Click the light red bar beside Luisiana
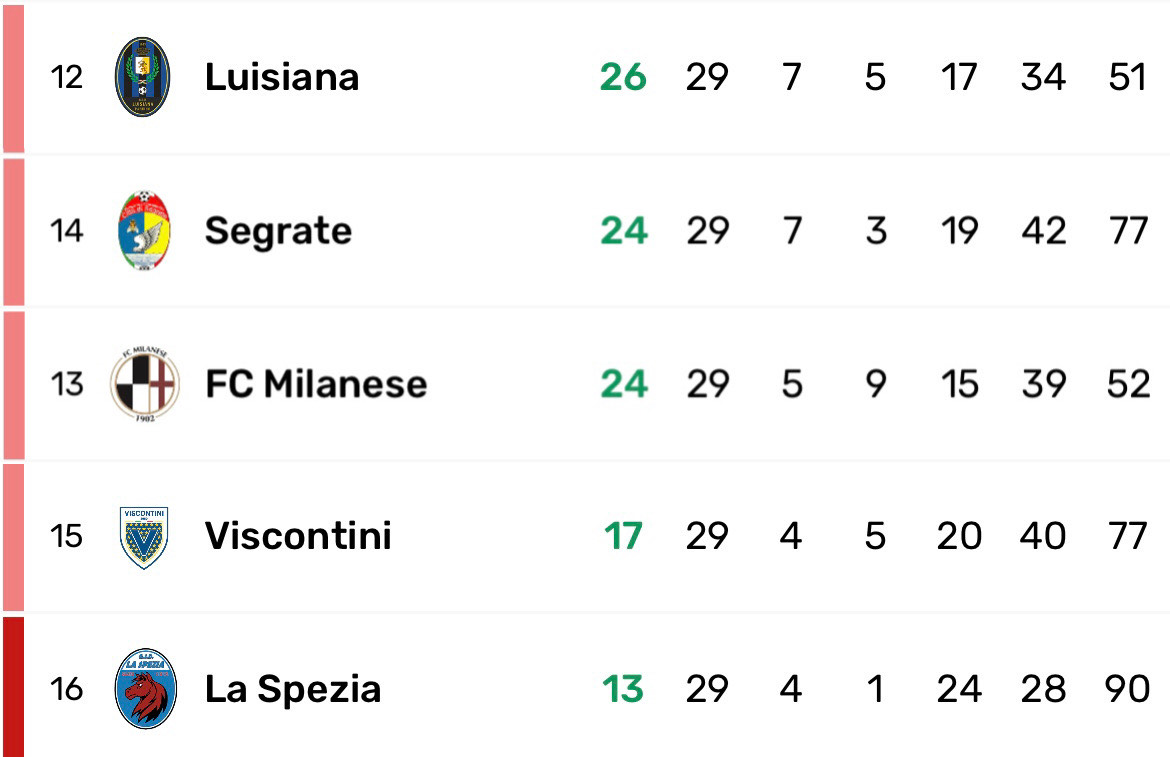The width and height of the screenshot is (1170, 757). [x=12, y=78]
